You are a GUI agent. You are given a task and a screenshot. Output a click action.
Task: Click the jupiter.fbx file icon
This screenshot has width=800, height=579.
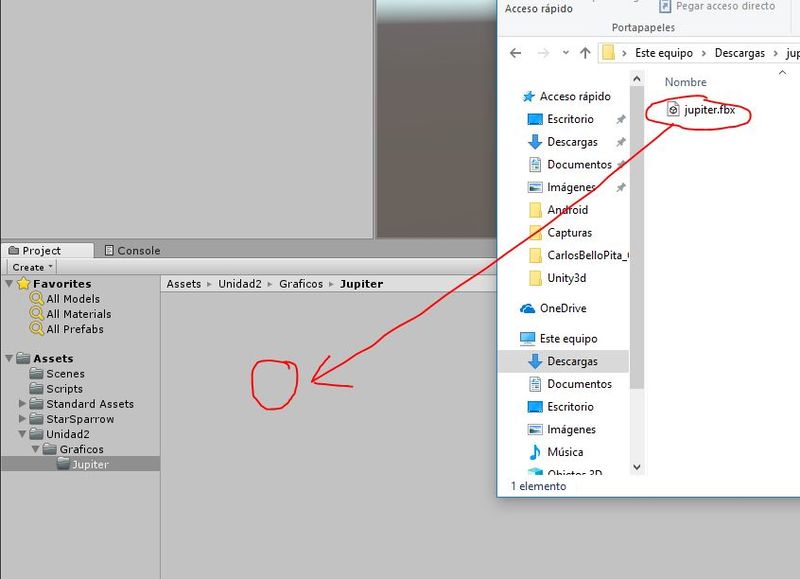tap(673, 109)
